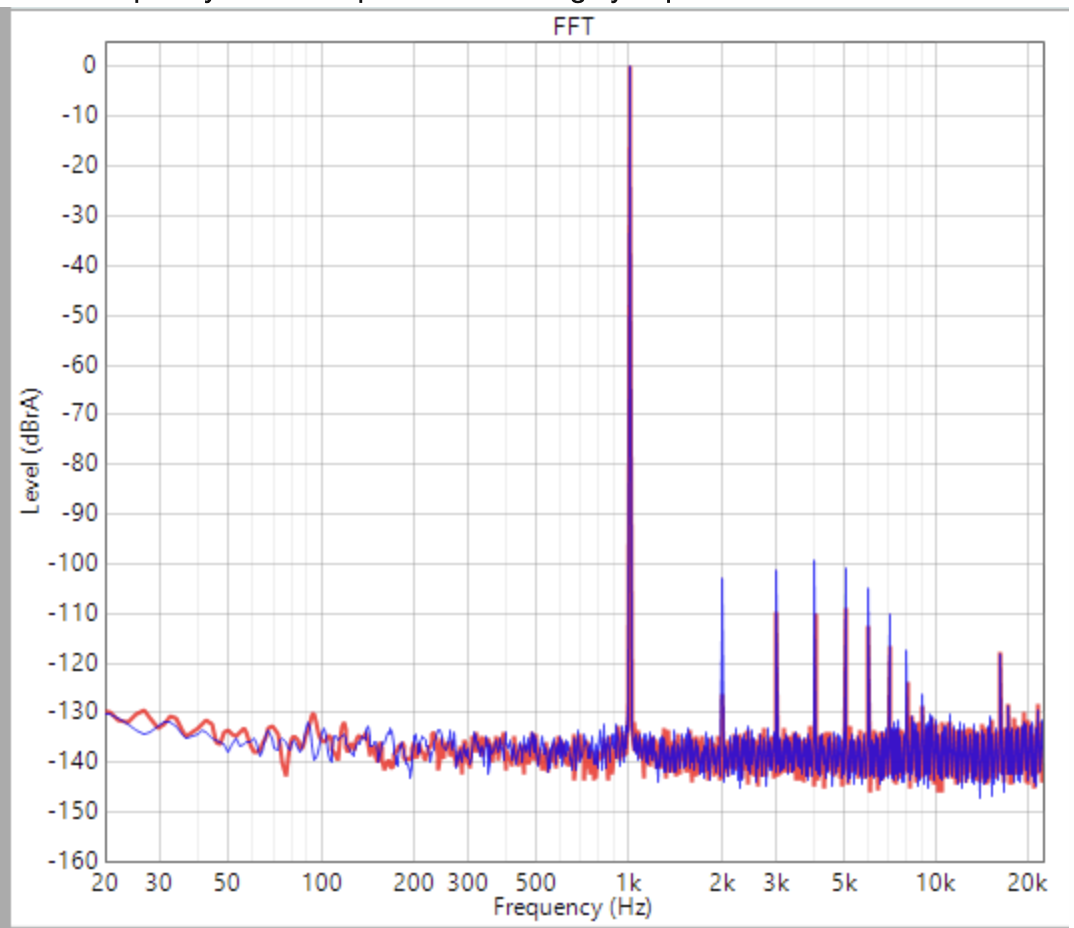This screenshot has height=928, width=1074.
Task: Click the 10k frequency tick label
Action: tap(936, 882)
